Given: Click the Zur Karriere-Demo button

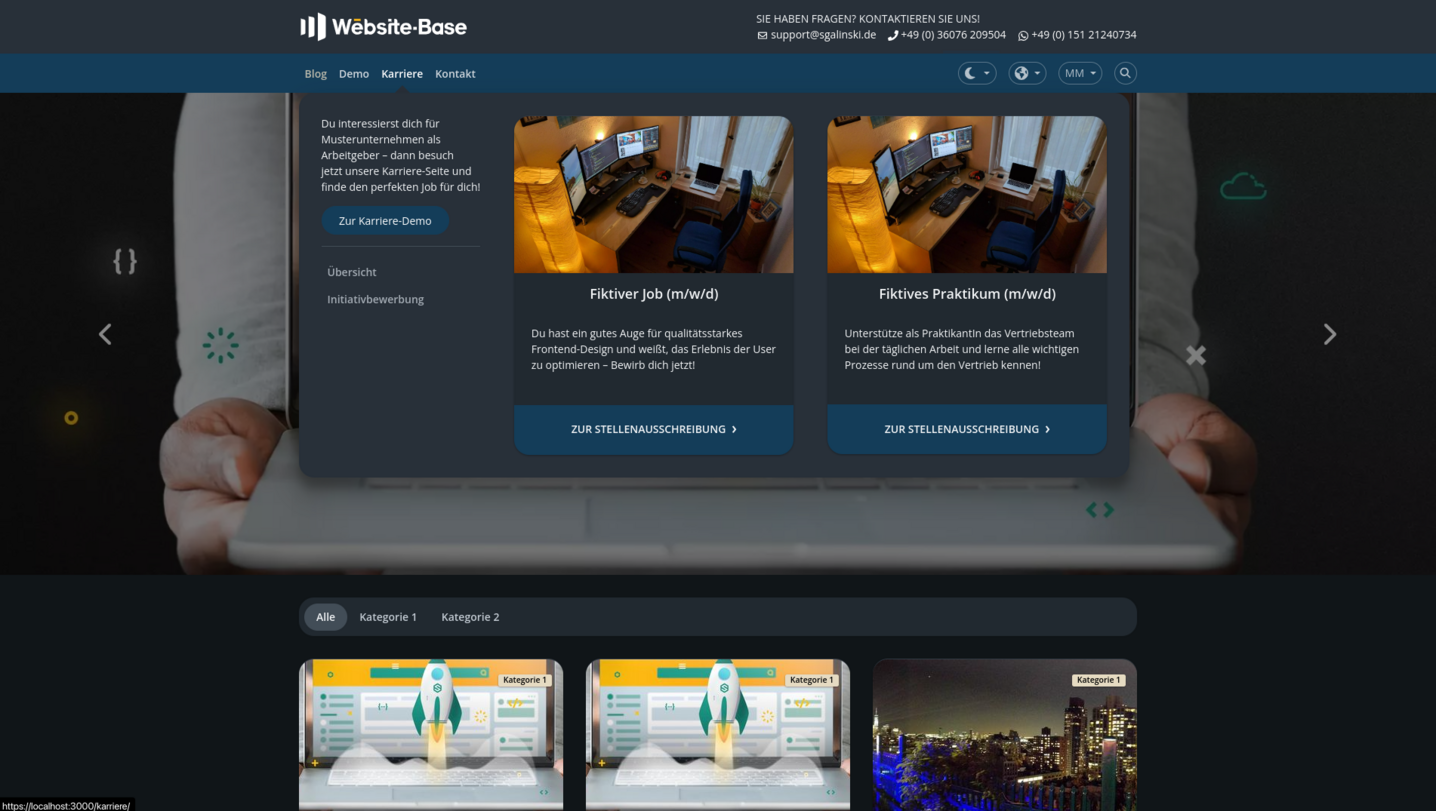Looking at the screenshot, I should point(385,220).
